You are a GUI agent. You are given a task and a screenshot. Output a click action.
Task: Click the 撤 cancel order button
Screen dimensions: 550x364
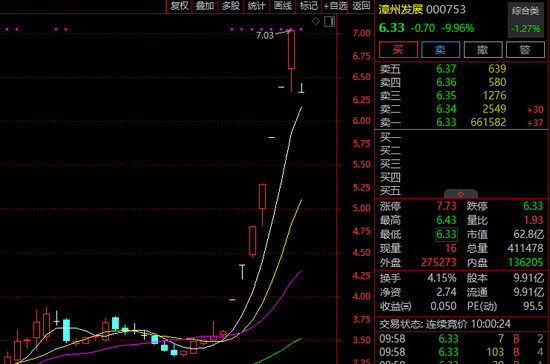[483, 49]
